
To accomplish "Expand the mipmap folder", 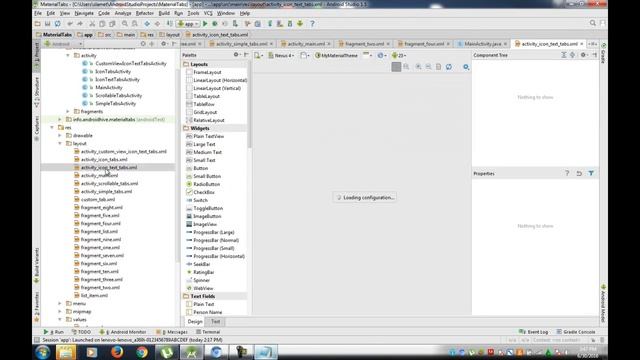I will coord(60,311).
